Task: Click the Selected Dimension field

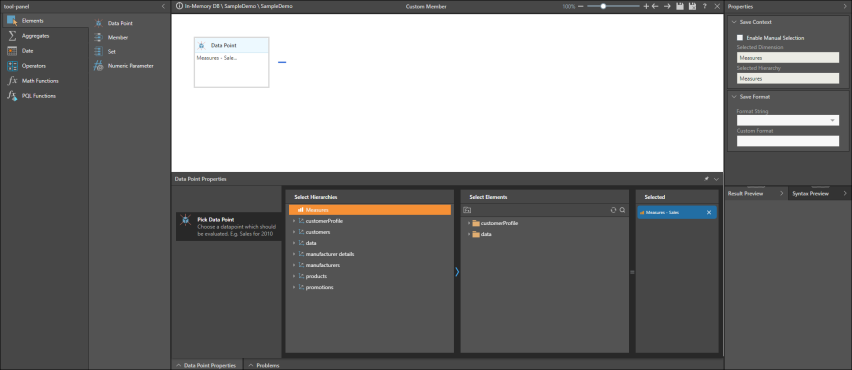Action: click(787, 58)
